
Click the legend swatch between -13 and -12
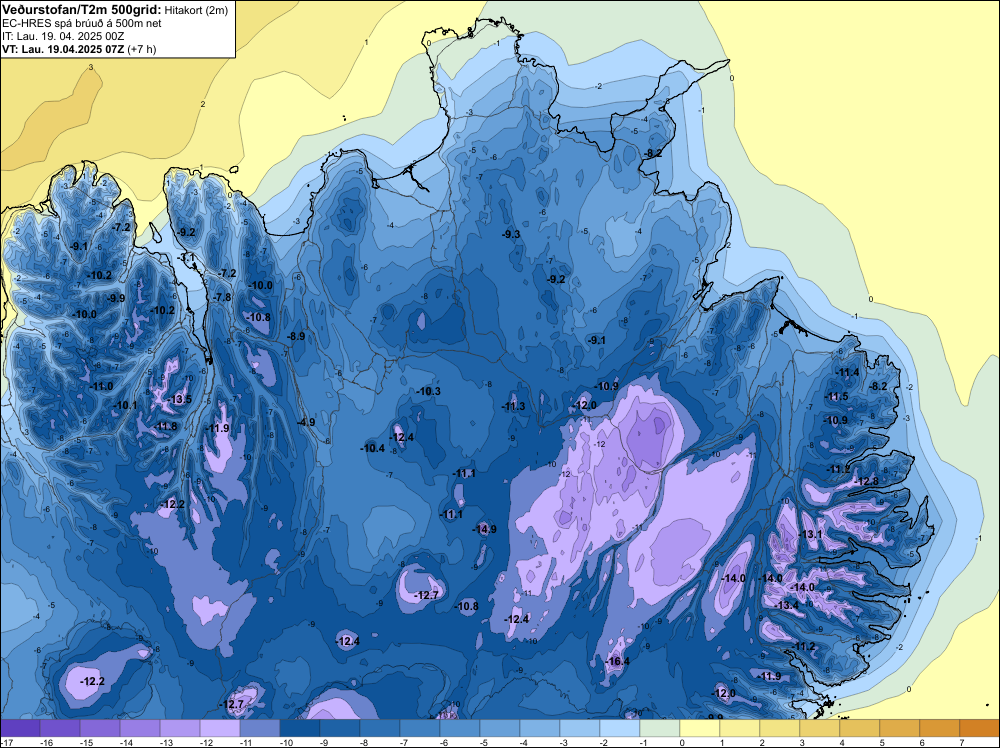(180, 728)
